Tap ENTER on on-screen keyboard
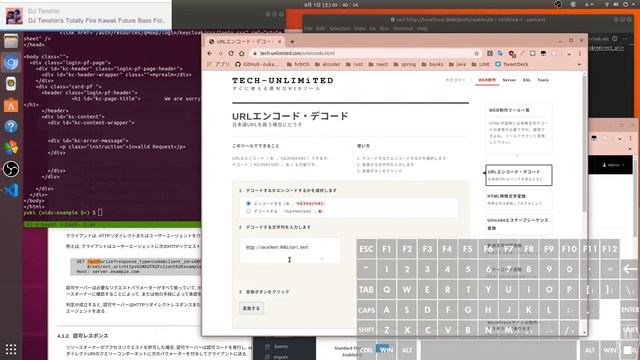This screenshot has height=360, width=640. (630, 310)
